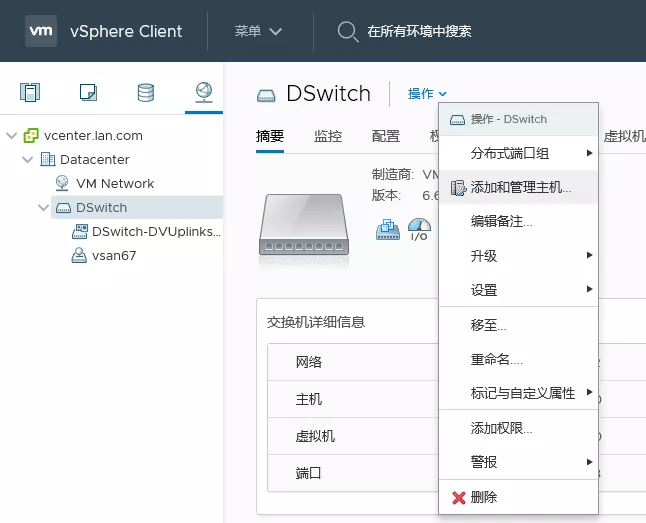This screenshot has height=523, width=646.
Task: Collapse the vcenter.lan.com tree node
Action: (x=12, y=136)
